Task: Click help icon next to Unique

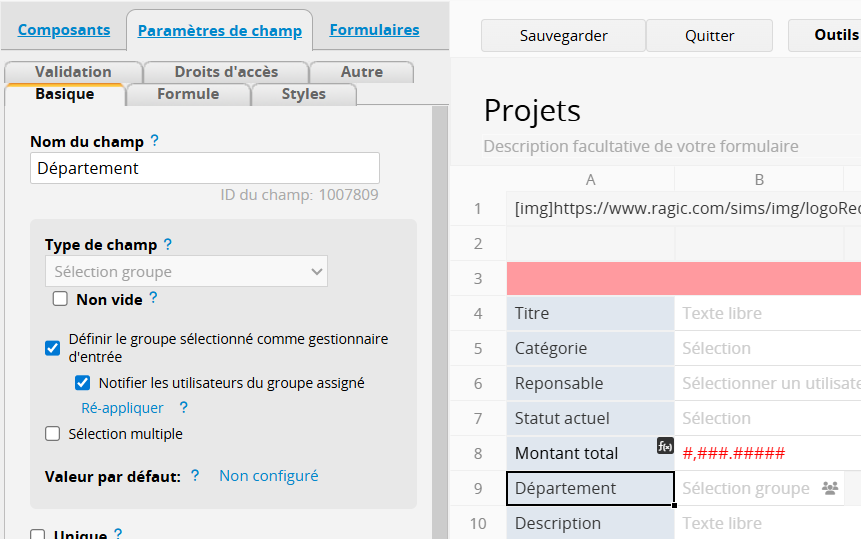Action: pos(118,534)
